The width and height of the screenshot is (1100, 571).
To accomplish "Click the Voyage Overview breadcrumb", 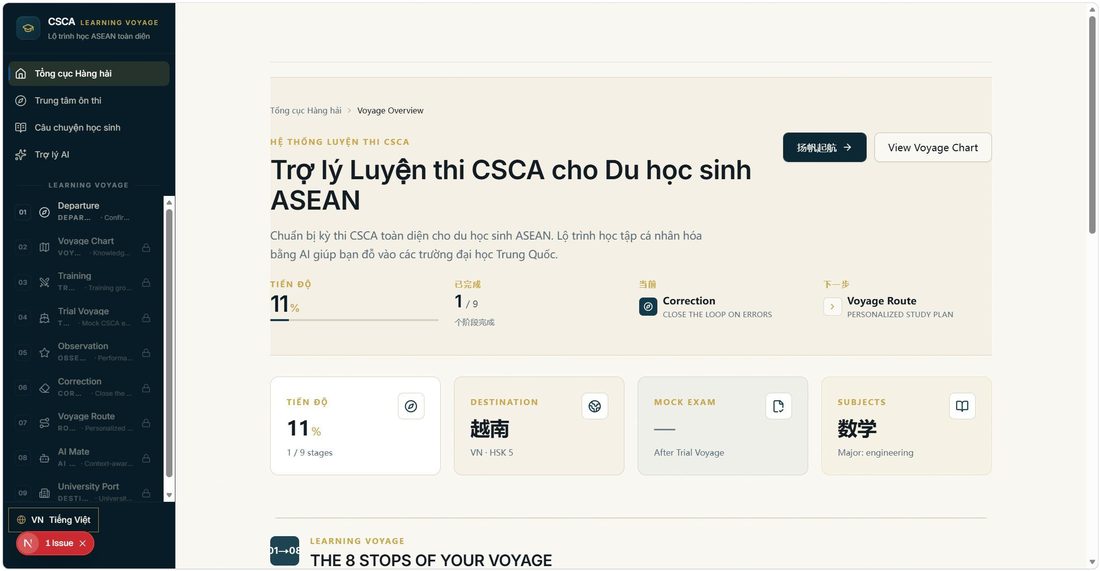I will 390,110.
